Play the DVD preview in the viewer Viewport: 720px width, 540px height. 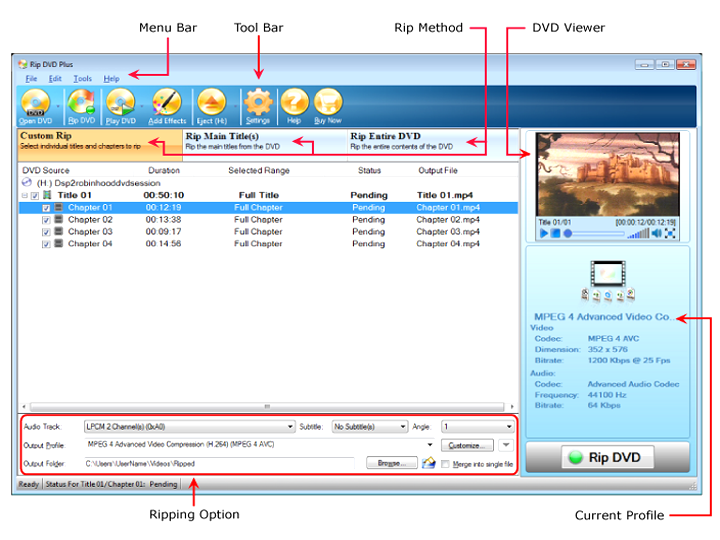(x=543, y=233)
